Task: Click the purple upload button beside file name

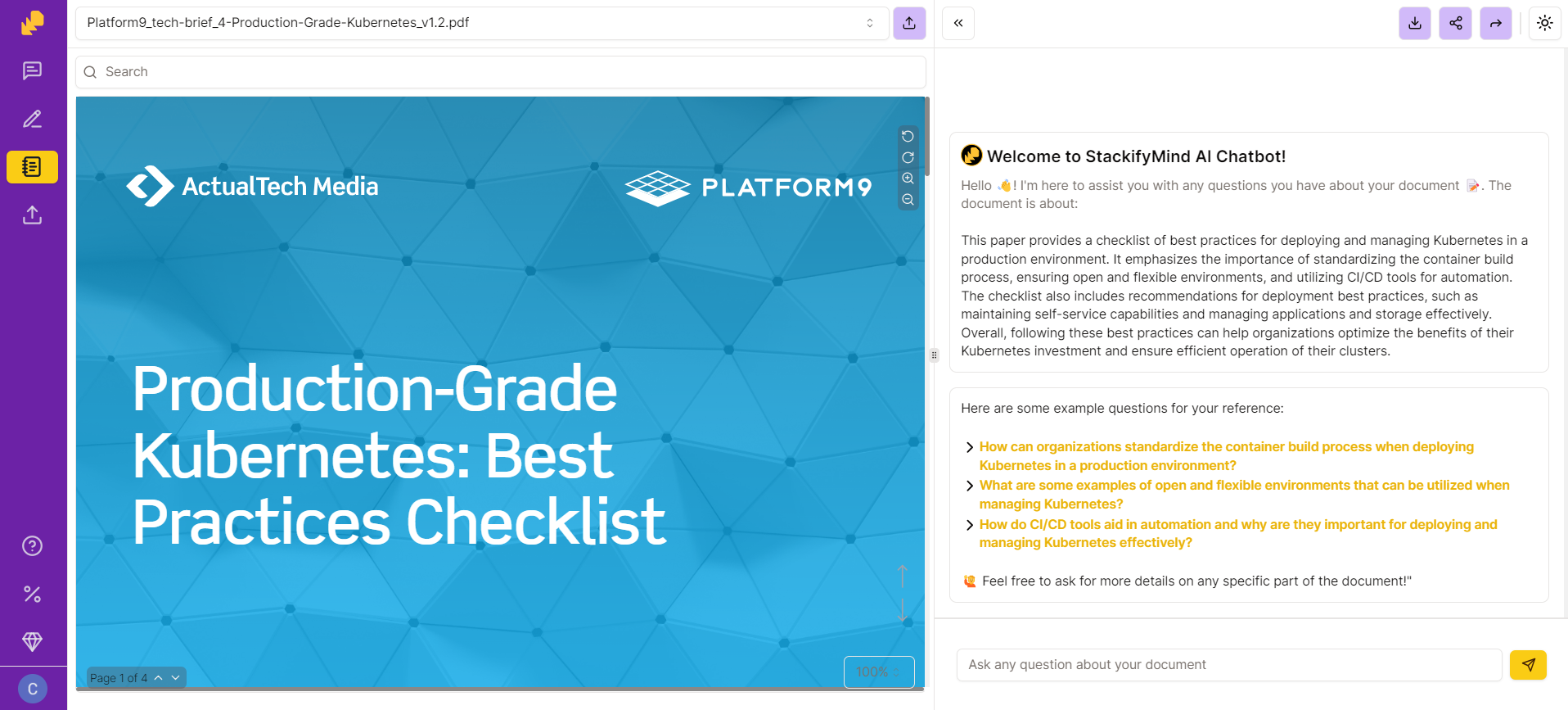Action: pos(909,23)
